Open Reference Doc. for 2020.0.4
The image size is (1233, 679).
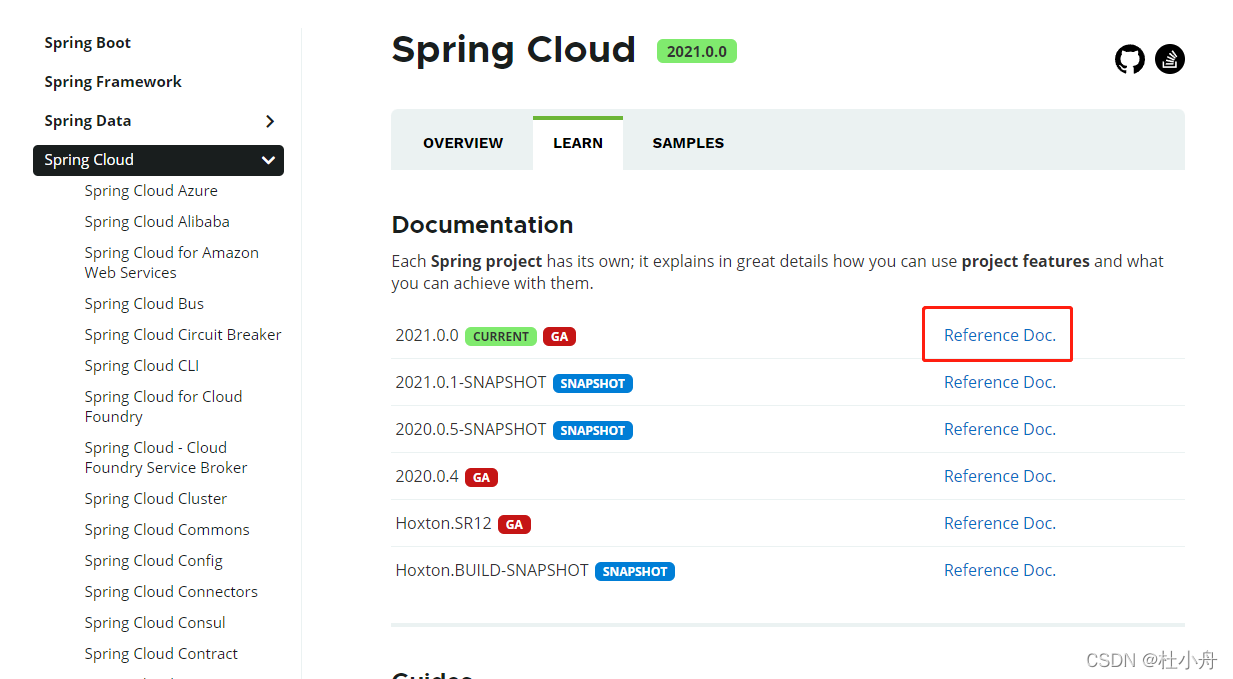click(1000, 476)
